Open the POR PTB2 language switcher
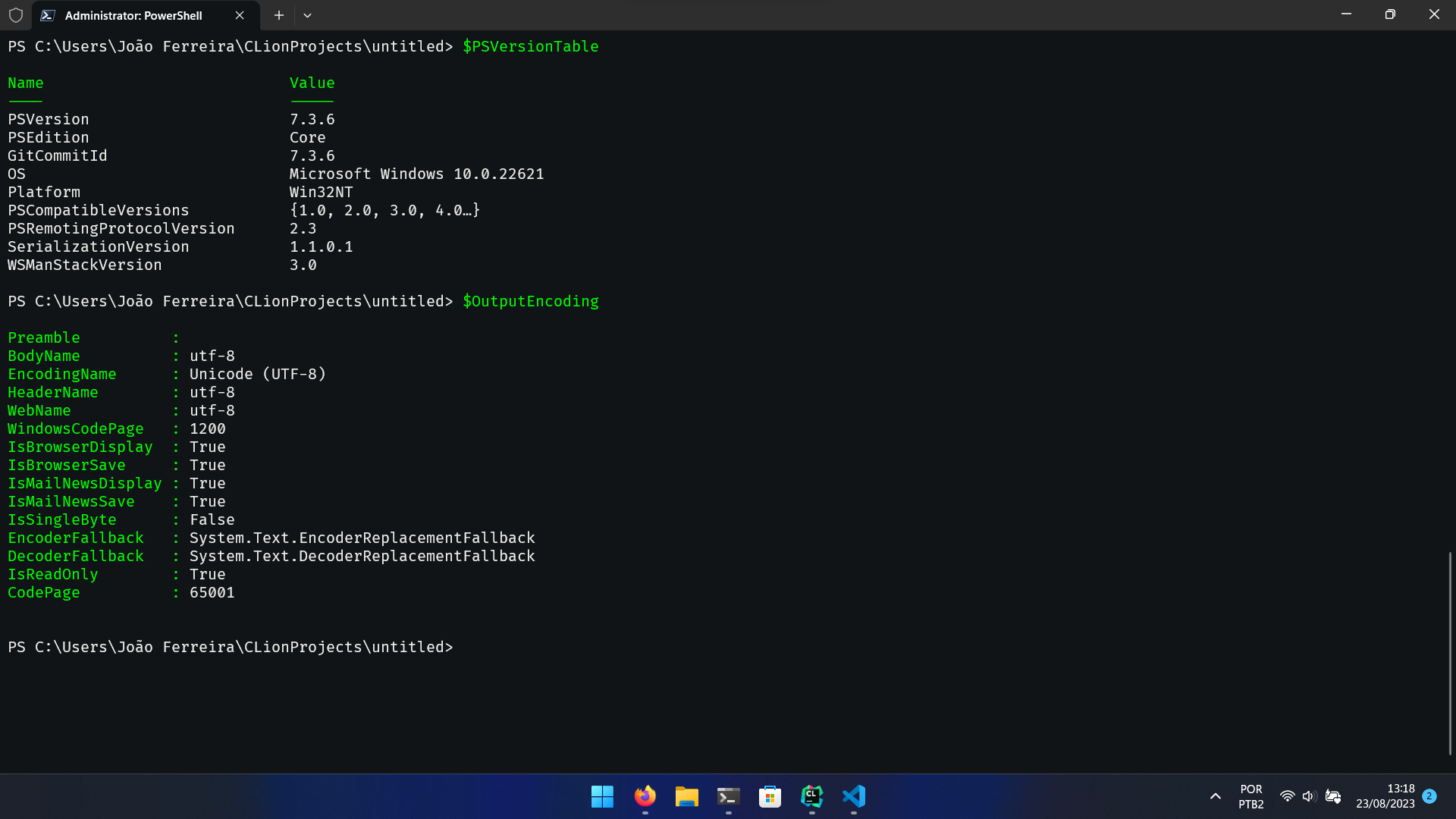Image resolution: width=1456 pixels, height=819 pixels. 1251,796
